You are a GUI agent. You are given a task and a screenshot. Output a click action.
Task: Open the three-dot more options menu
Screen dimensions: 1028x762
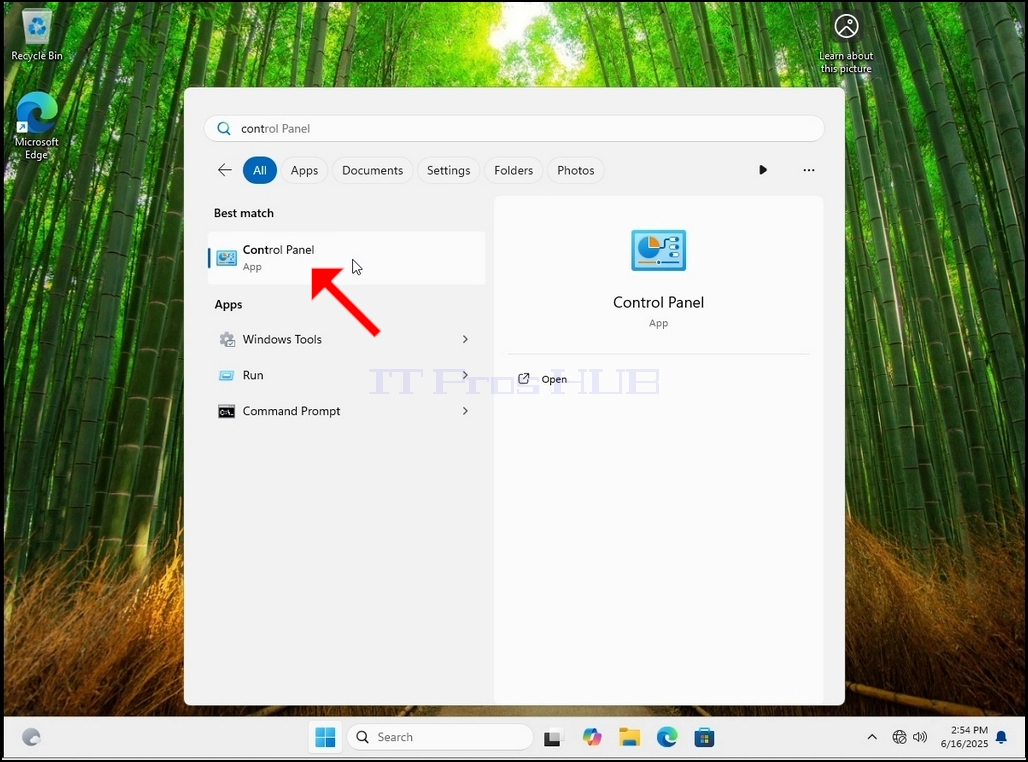pos(808,170)
